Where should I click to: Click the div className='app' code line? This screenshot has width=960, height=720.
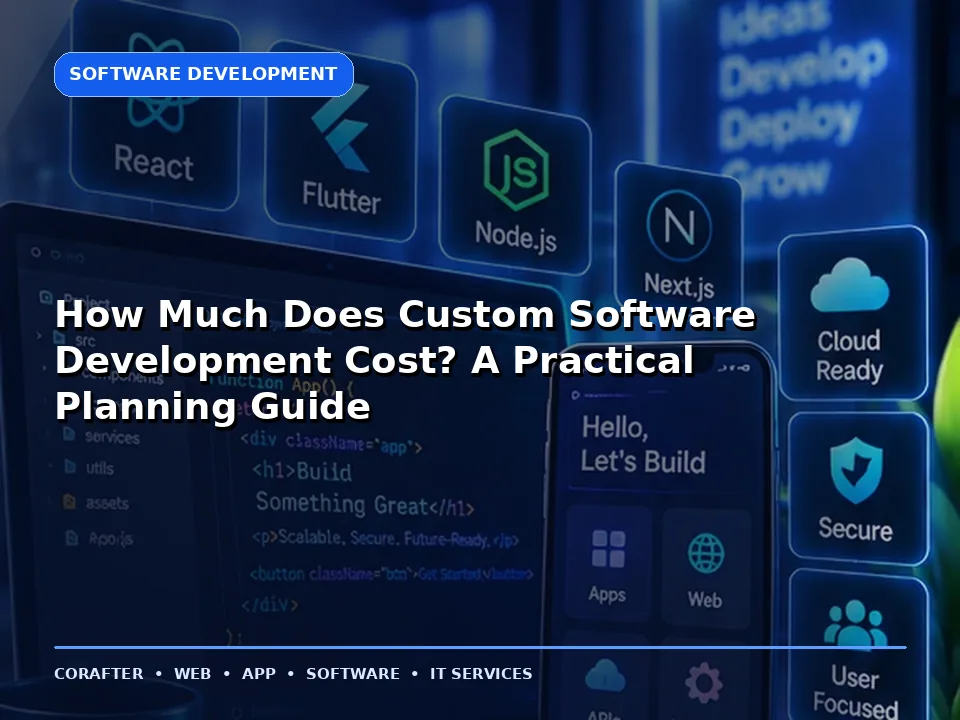point(331,443)
